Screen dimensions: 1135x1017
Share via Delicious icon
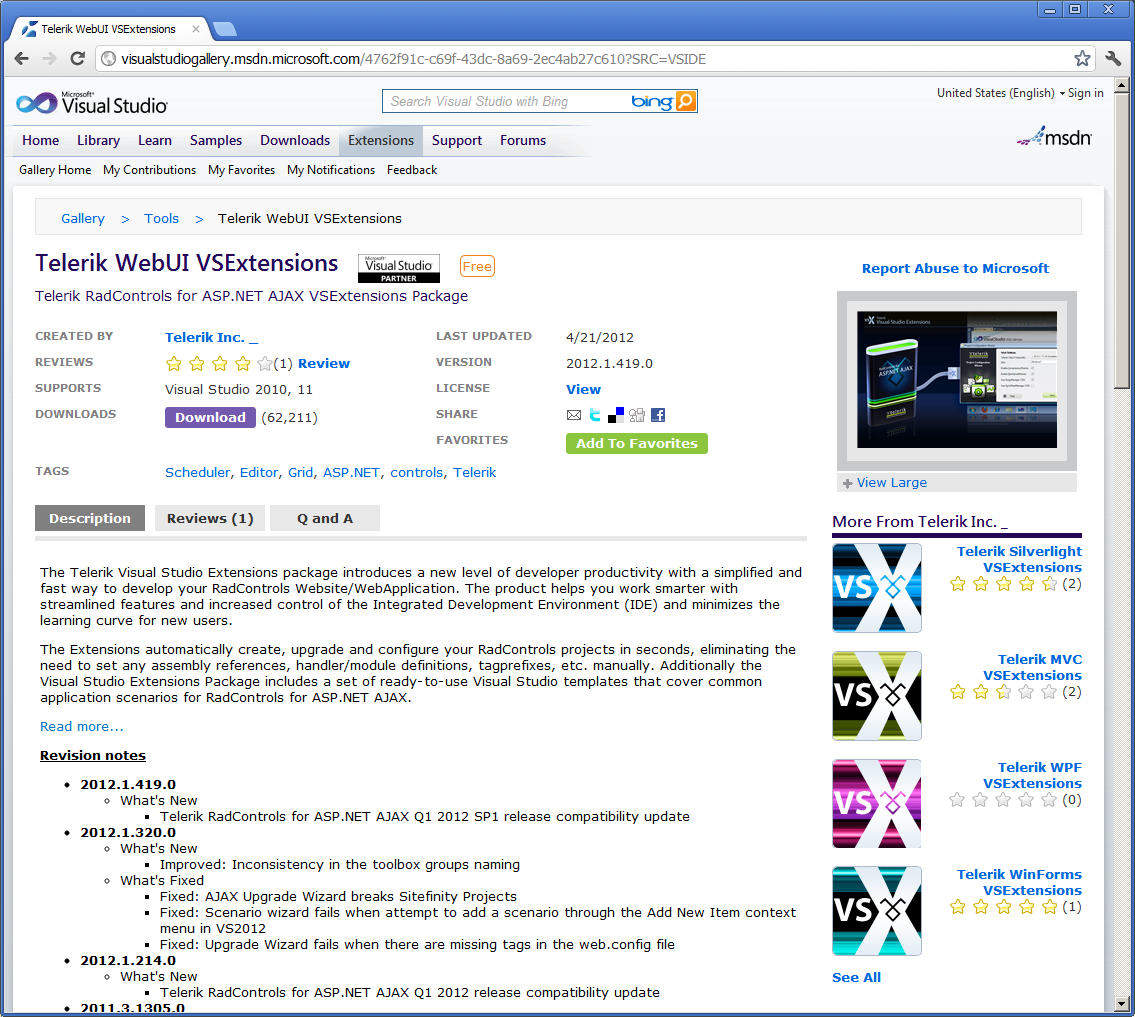616,415
